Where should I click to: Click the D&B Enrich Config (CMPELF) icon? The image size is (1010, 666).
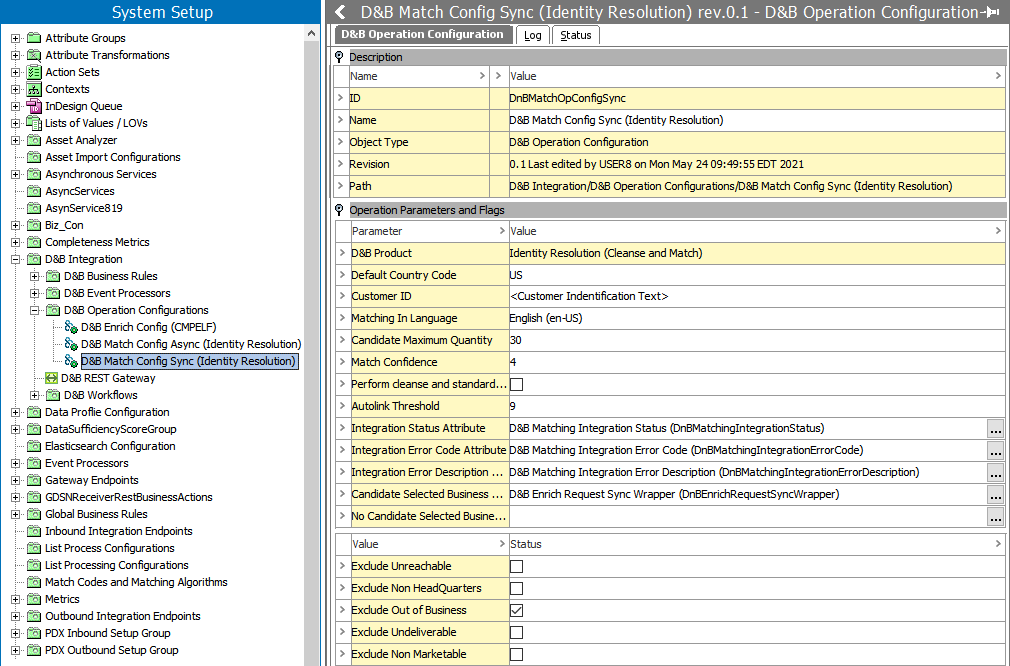[x=71, y=327]
